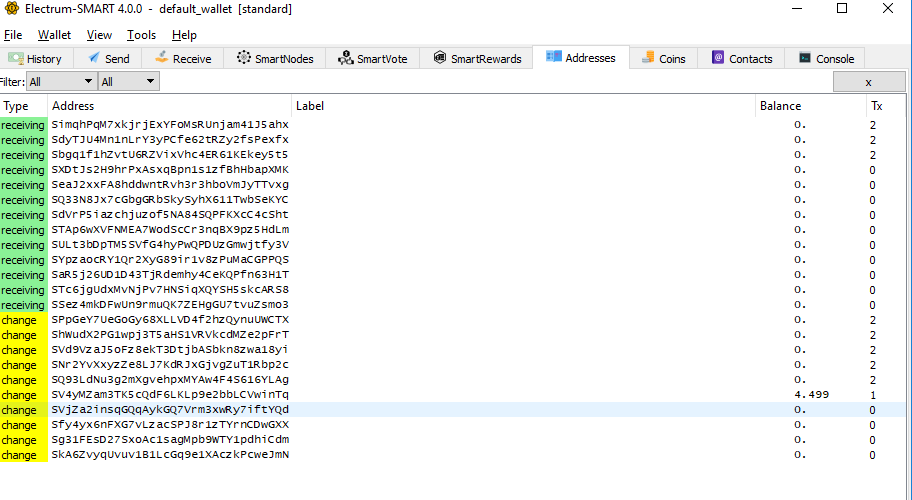The image size is (912, 500).
Task: Select change address SVjZa2insqGQqAykGQ7Vrm3xwRy7iftYQd
Action: 170,410
